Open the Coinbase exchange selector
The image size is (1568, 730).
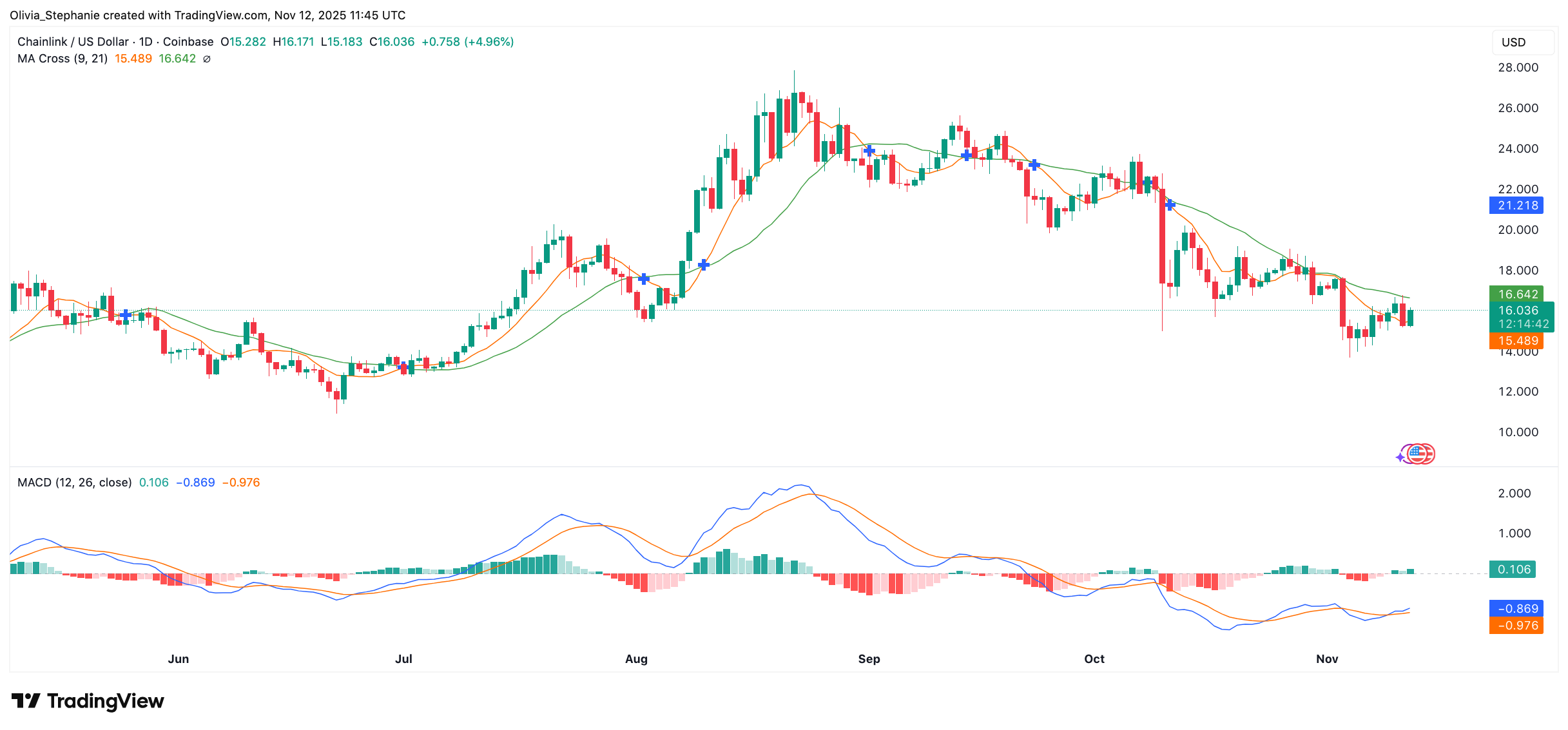pos(188,41)
